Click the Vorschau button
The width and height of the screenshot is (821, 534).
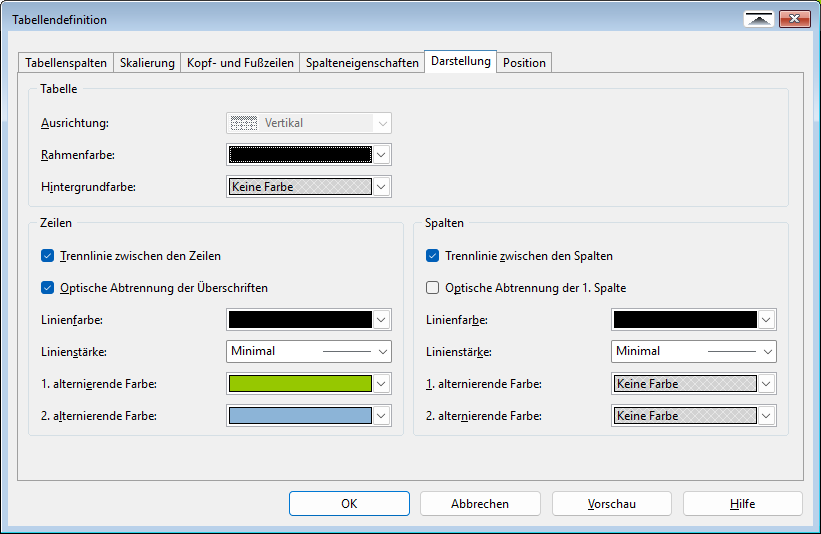pos(611,504)
